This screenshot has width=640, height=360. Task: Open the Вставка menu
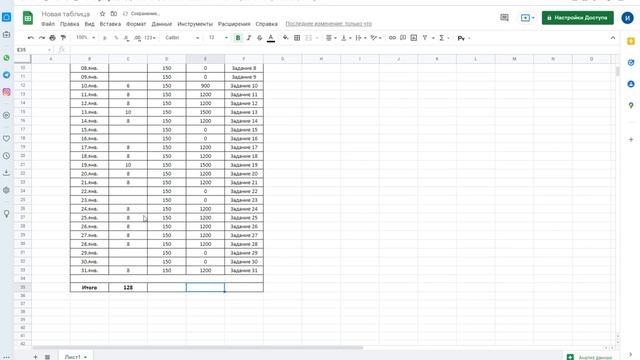click(110, 24)
